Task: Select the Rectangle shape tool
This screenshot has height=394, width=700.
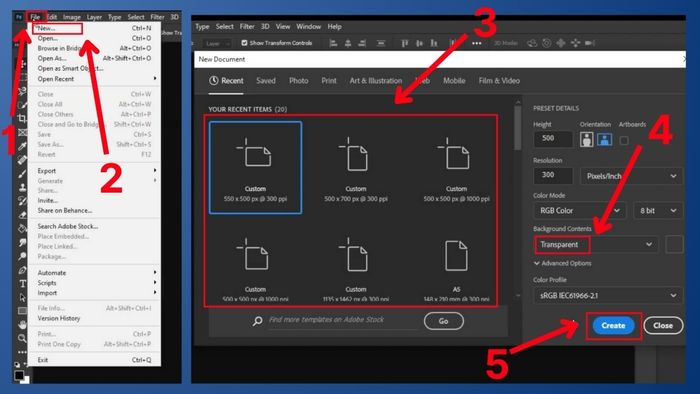Action: 22,311
